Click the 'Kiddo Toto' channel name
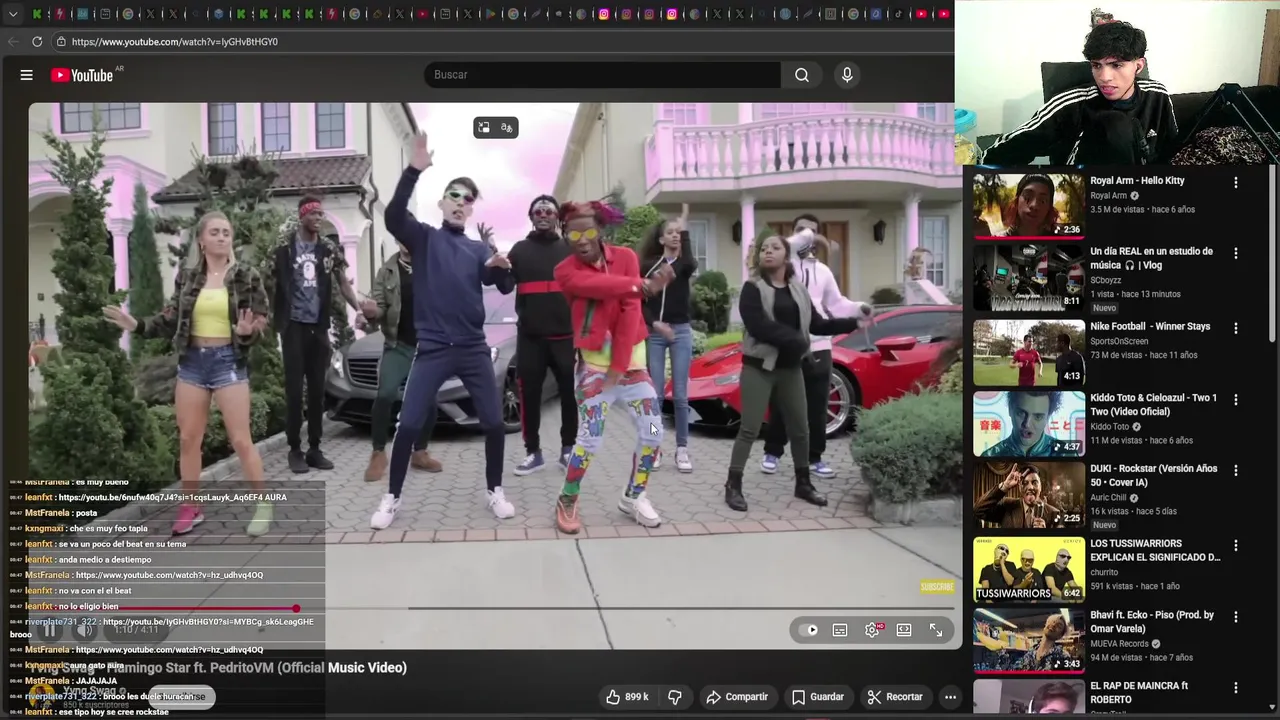The width and height of the screenshot is (1280, 720). (1109, 427)
